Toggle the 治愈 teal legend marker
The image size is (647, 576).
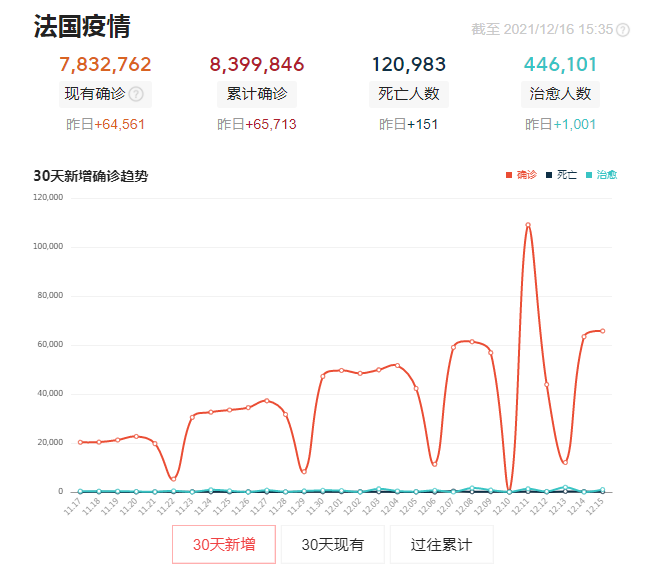pos(589,175)
